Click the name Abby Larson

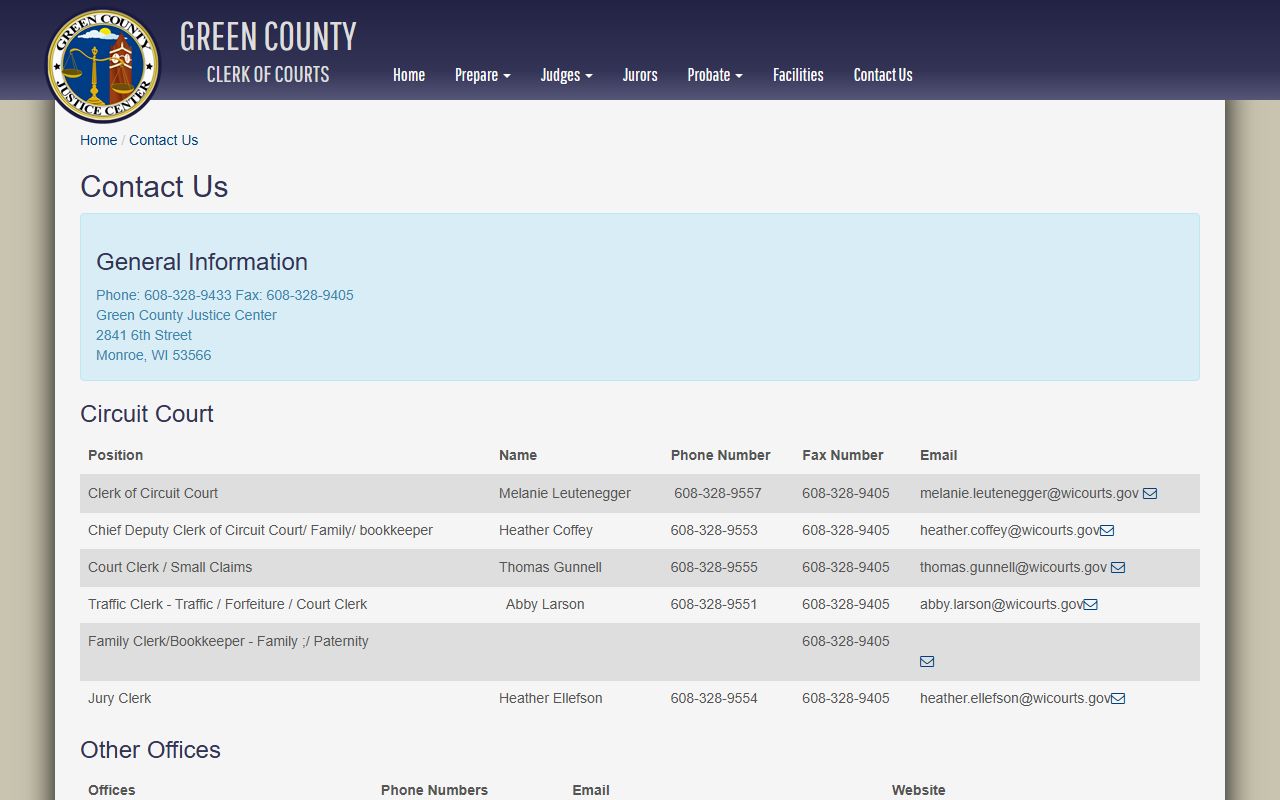(545, 604)
